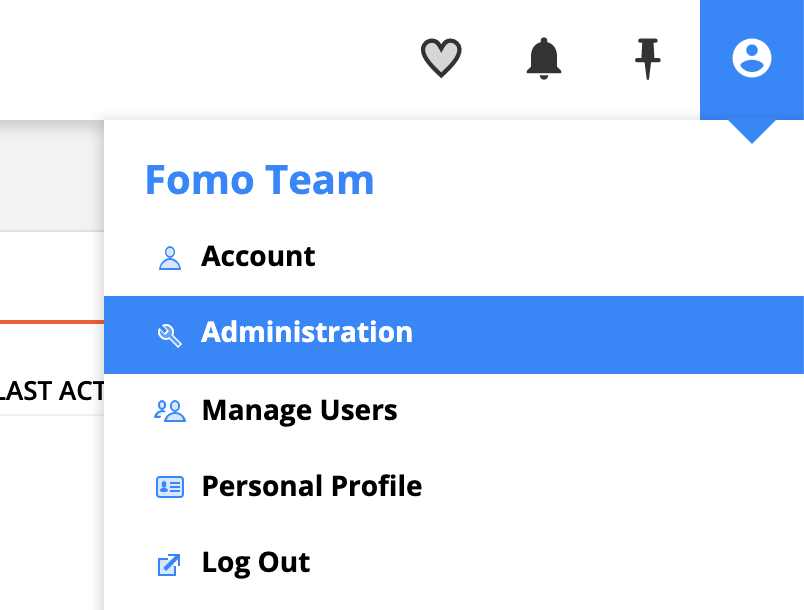Click the pushpin icon in header
Screen dimensions: 804x610
[x=648, y=58]
